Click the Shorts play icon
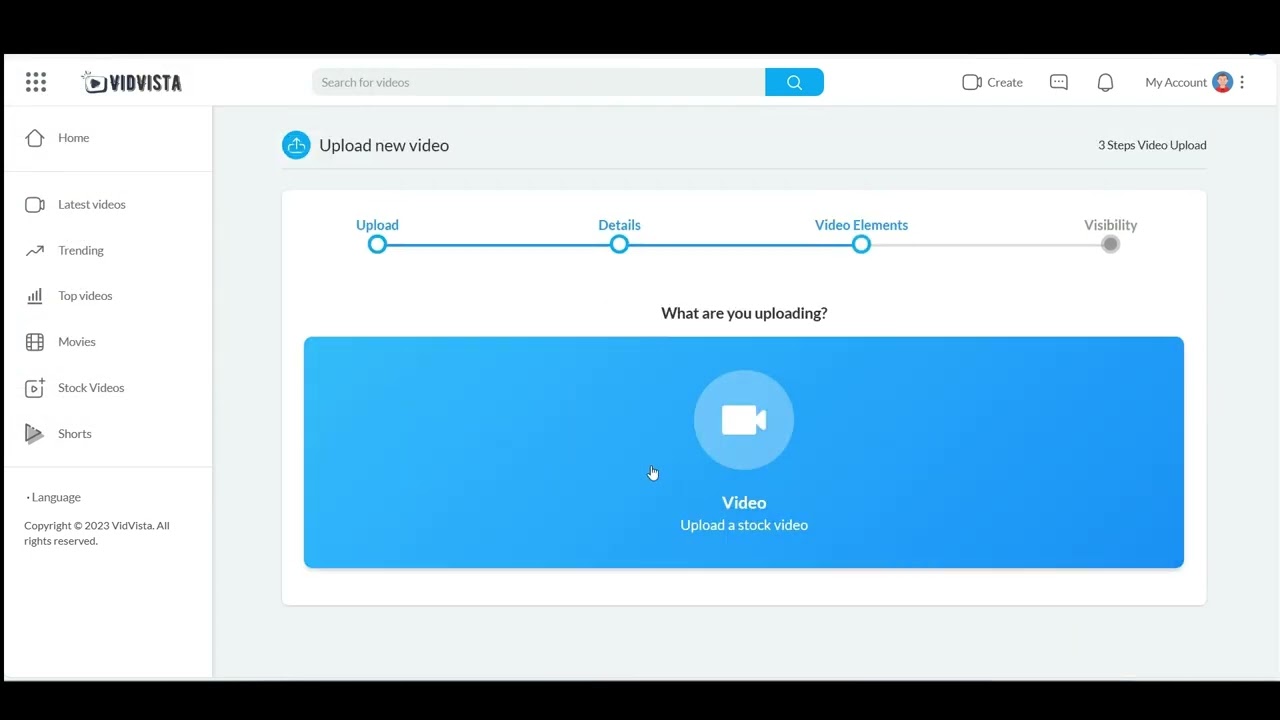The height and width of the screenshot is (720, 1280). coord(34,433)
